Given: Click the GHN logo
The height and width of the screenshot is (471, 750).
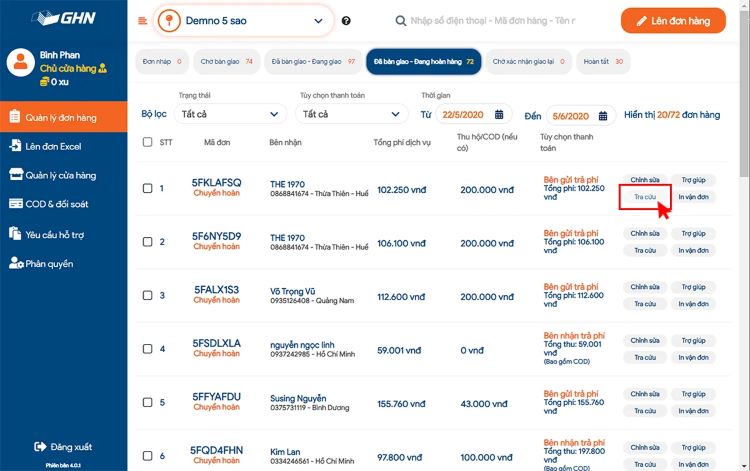Looking at the screenshot, I should tap(63, 19).
